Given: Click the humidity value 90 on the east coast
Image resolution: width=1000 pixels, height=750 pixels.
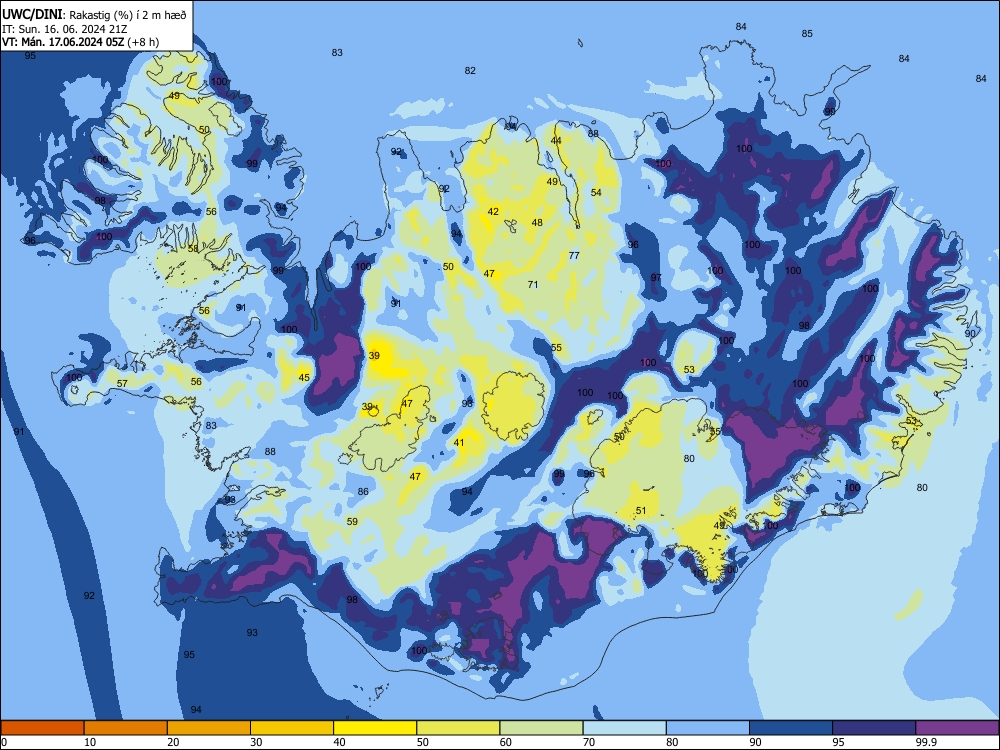Looking at the screenshot, I should 970,334.
